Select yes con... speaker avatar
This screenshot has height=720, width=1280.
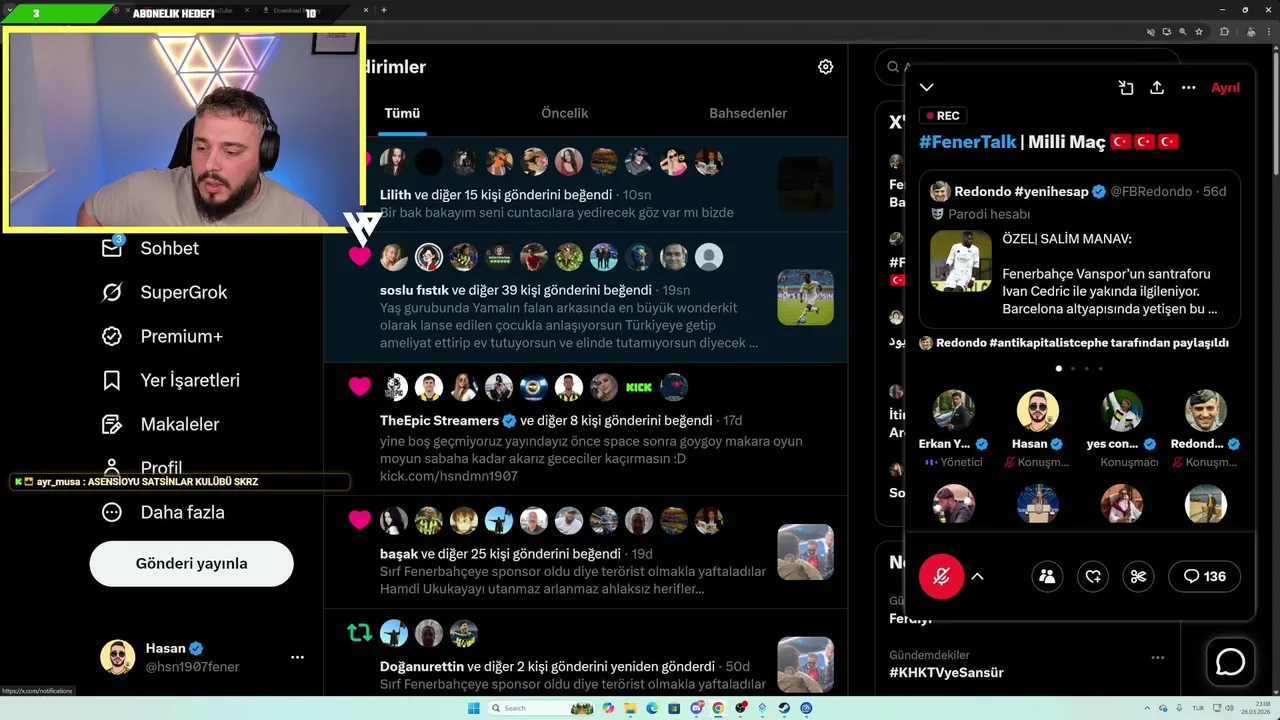(1122, 410)
